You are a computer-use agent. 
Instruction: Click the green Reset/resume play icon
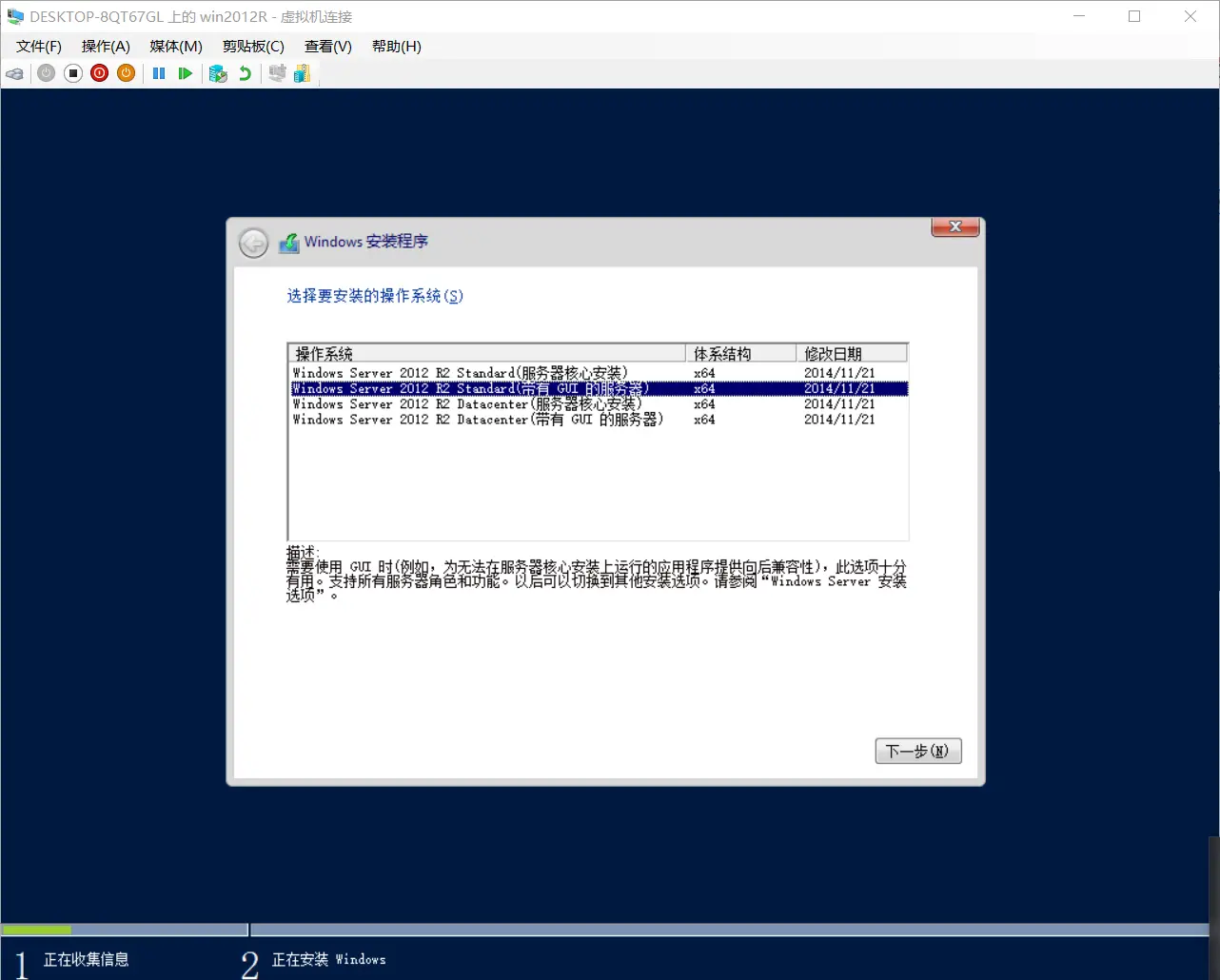pos(186,73)
